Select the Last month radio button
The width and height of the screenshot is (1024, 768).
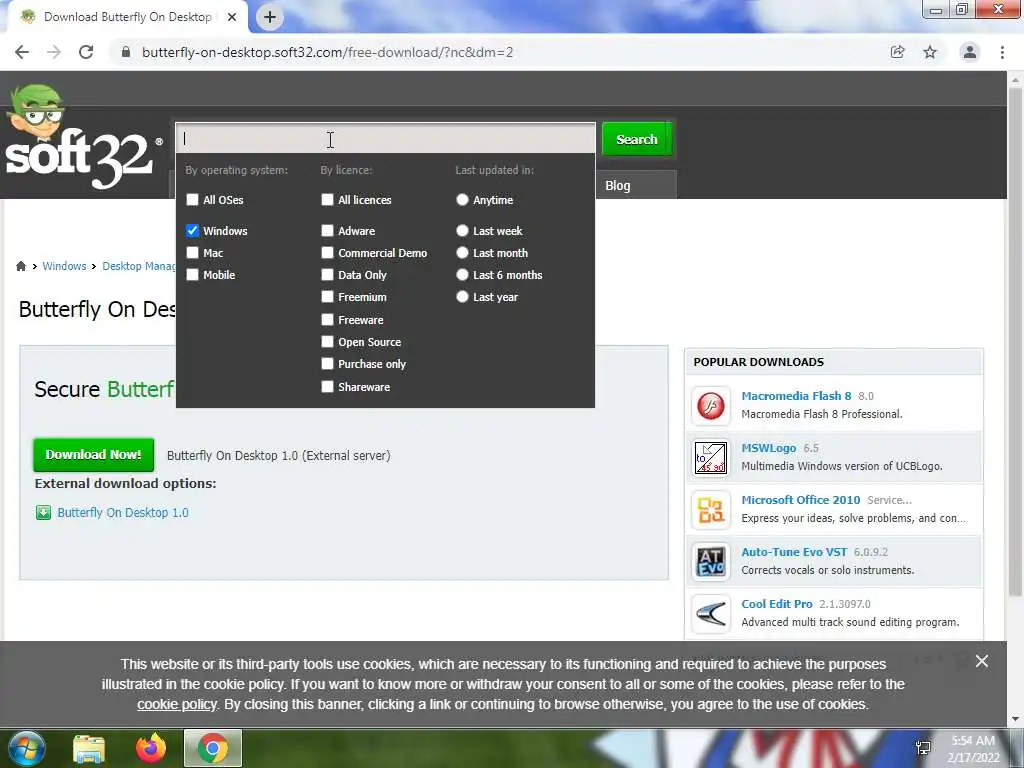462,253
